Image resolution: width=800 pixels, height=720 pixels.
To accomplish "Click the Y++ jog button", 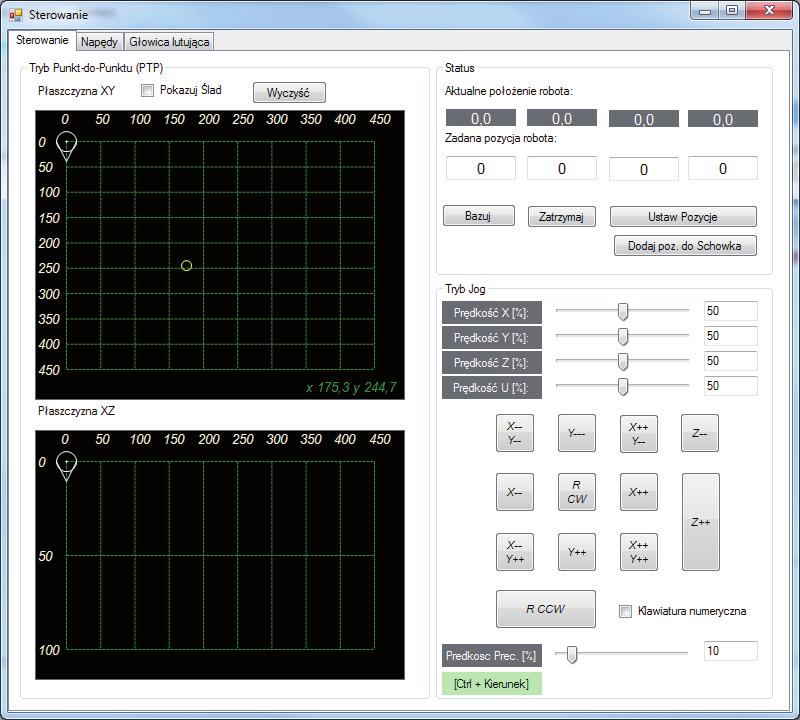I will [x=577, y=552].
